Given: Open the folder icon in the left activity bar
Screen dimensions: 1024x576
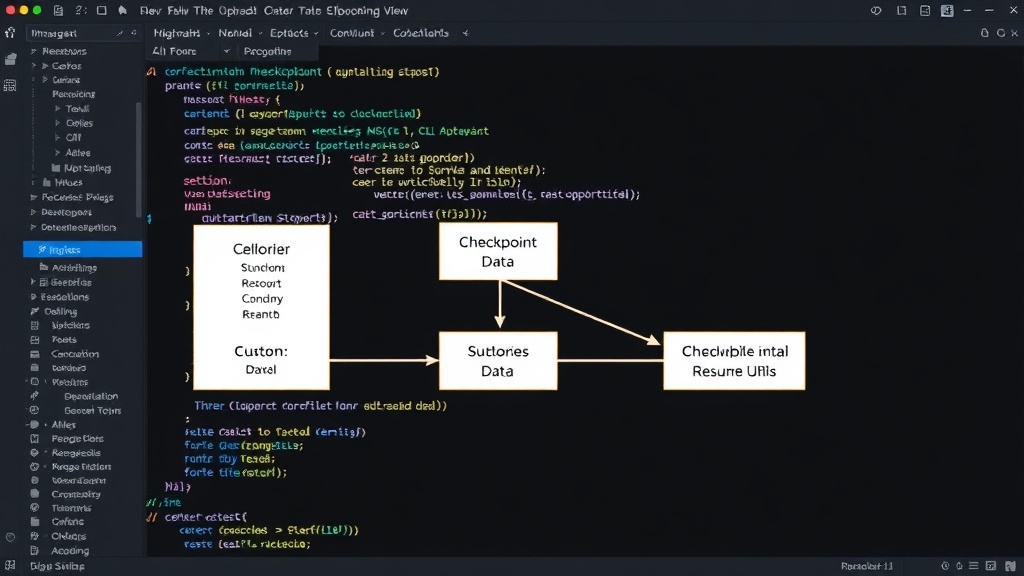Looking at the screenshot, I should [x=10, y=59].
